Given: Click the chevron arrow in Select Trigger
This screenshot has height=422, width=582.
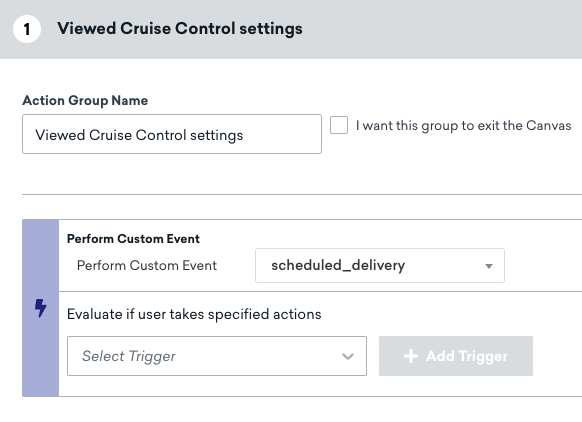Looking at the screenshot, I should [x=348, y=356].
